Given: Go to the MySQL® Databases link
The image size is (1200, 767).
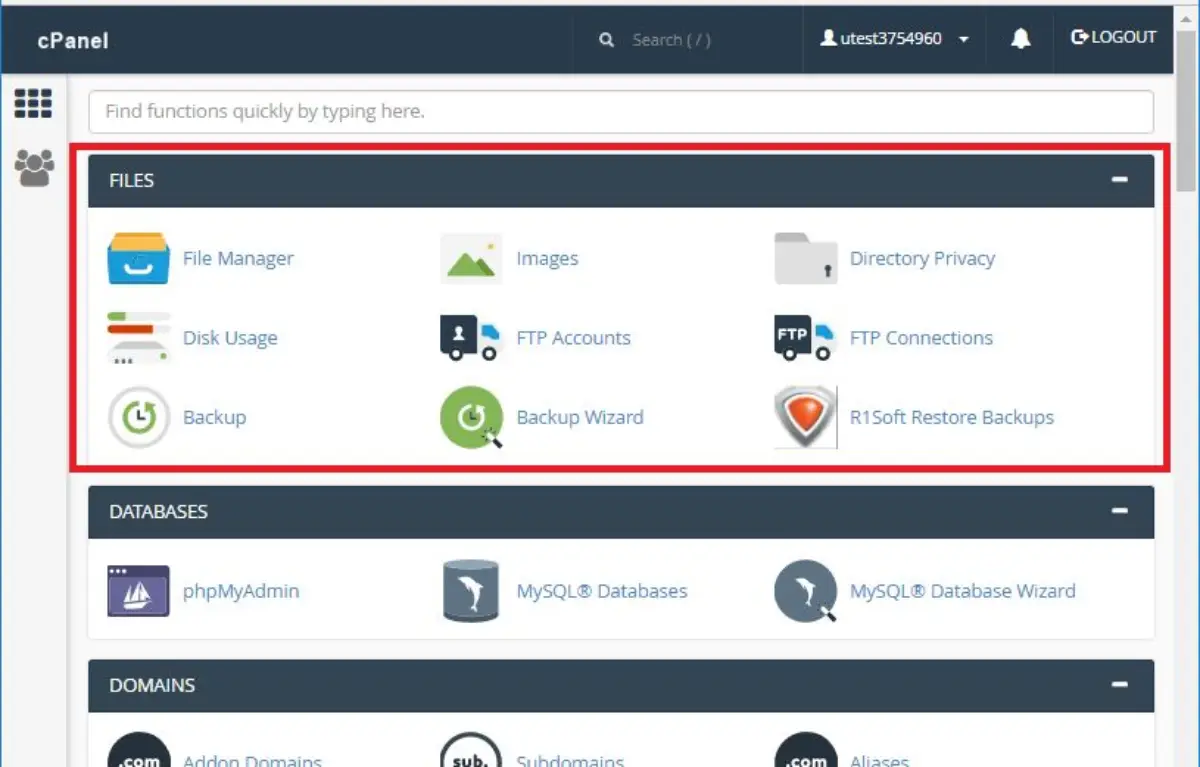Looking at the screenshot, I should 602,591.
